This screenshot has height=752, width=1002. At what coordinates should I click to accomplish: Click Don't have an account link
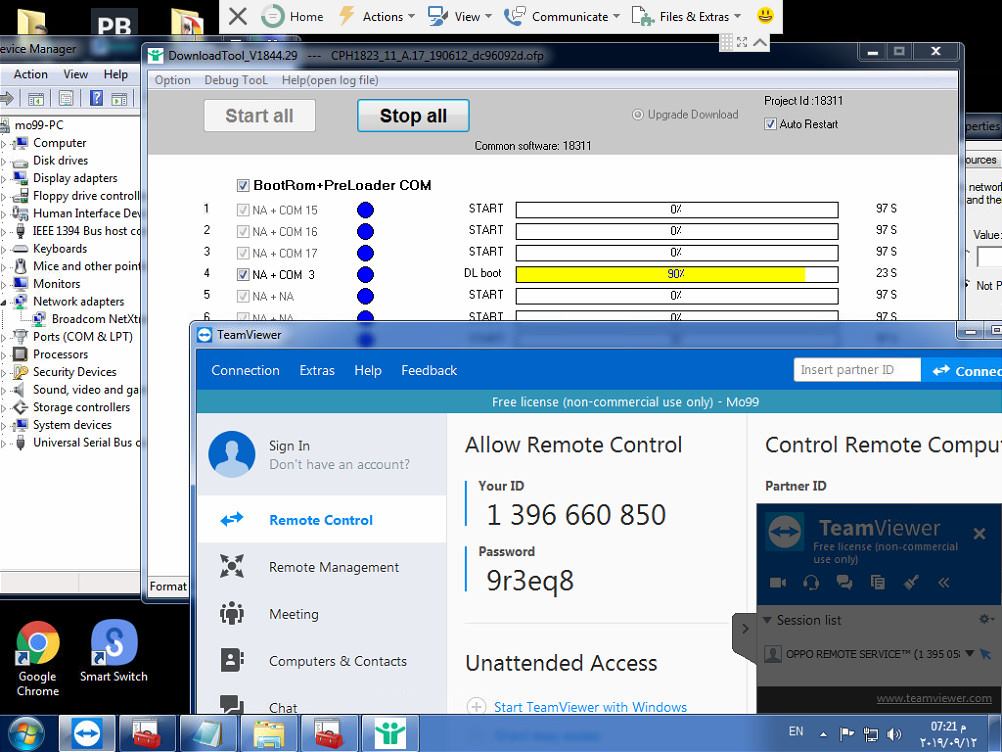pyautogui.click(x=339, y=464)
